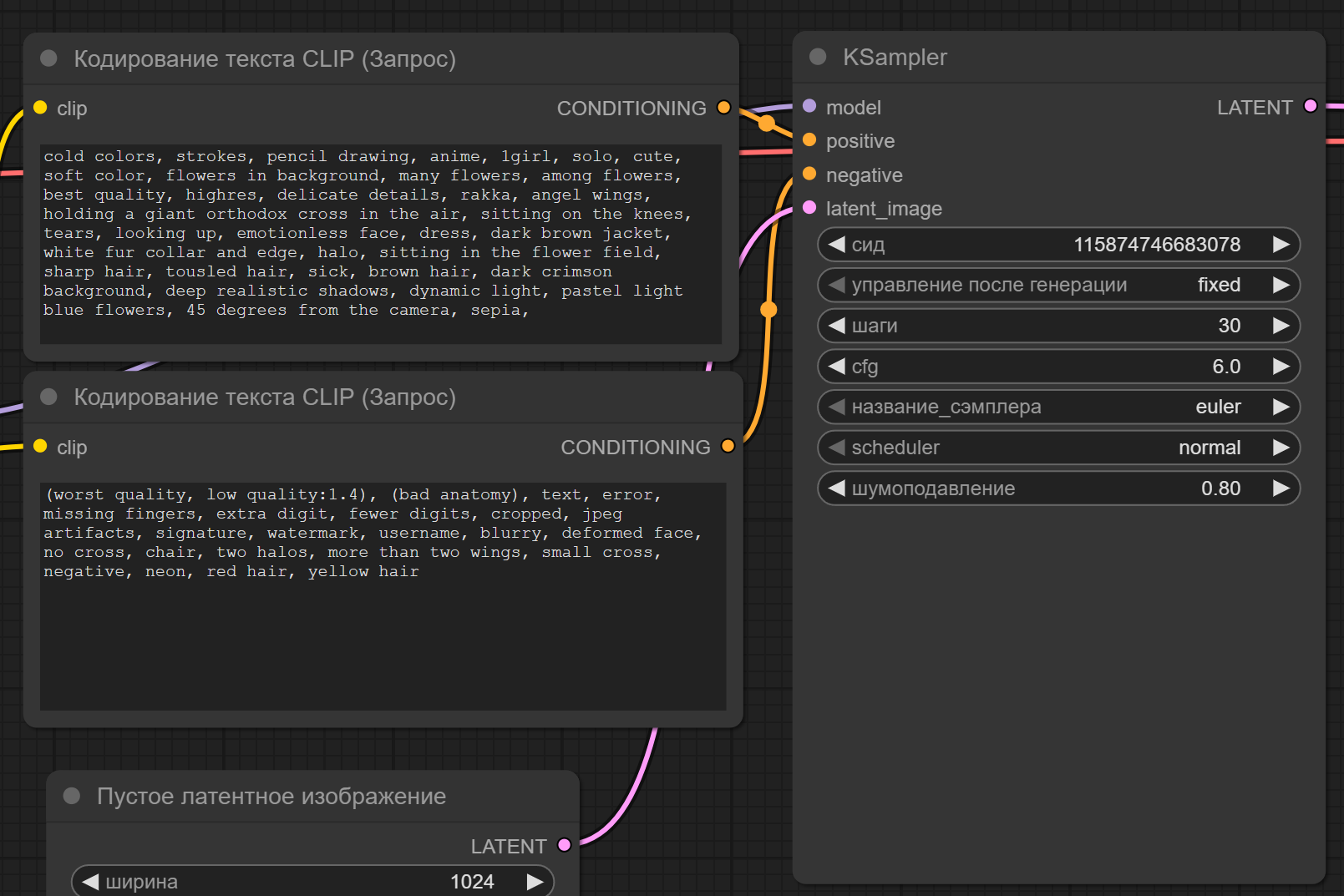Increase шумоподавление with the right arrow
This screenshot has width=1344, height=896.
[1281, 488]
